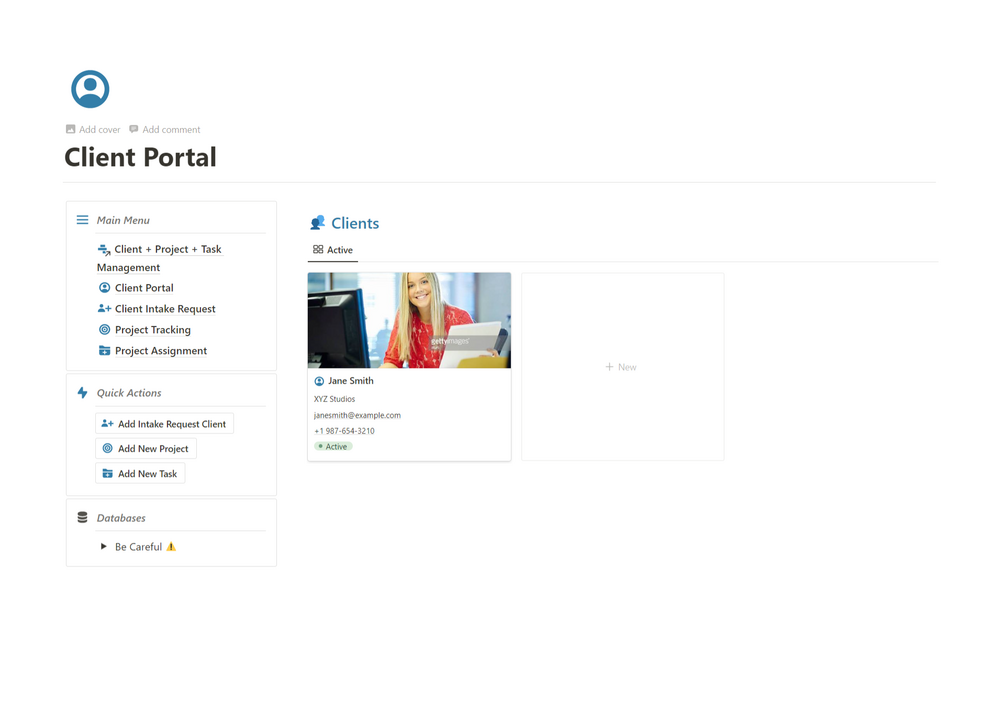The image size is (1005, 725).
Task: Click the New text in the empty card
Action: [627, 367]
